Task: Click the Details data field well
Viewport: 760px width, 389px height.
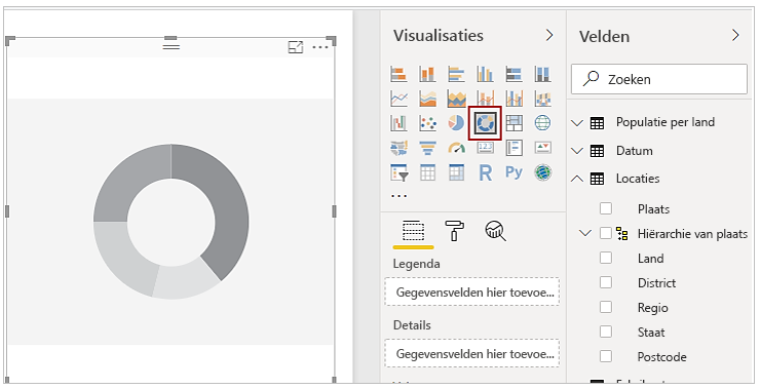Action: tap(472, 353)
